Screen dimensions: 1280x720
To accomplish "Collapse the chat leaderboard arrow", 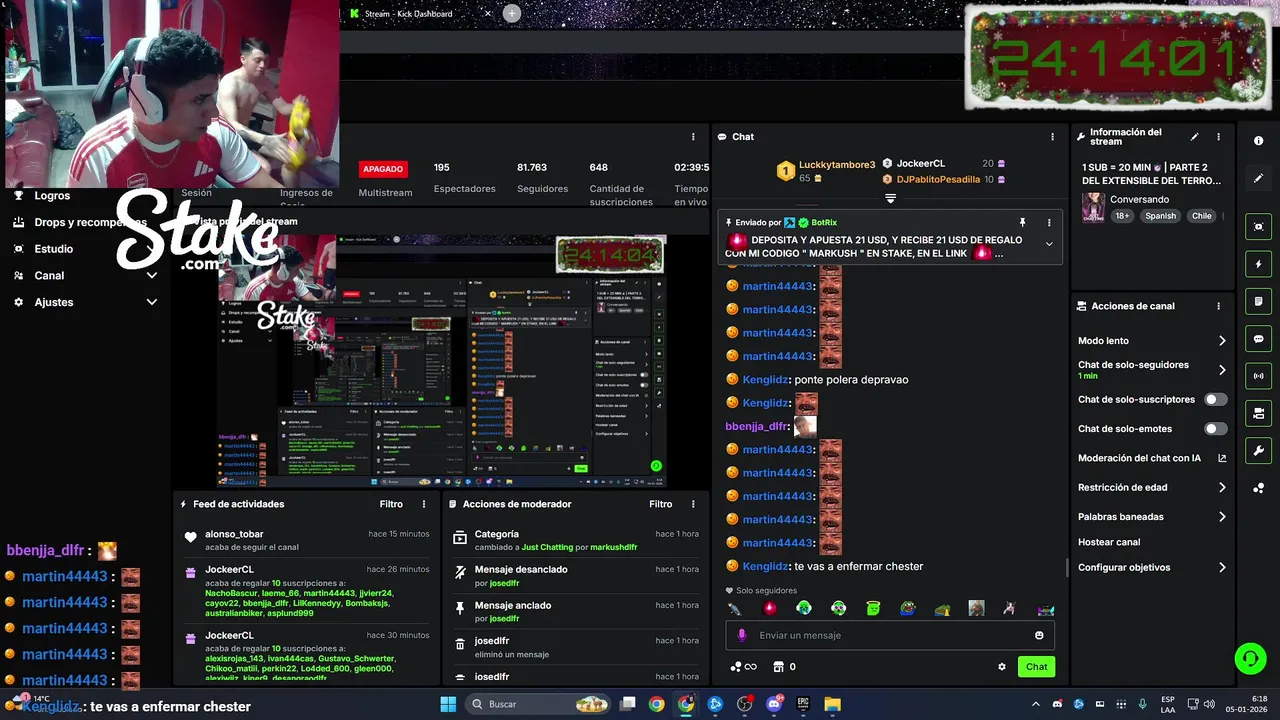I will [890, 198].
